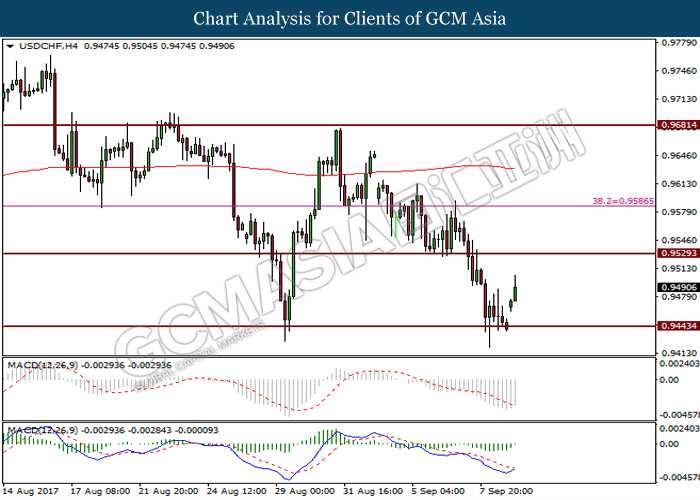Click the light green candle marker near 0.9560
The image size is (700, 500).
pyautogui.click(x=396, y=224)
